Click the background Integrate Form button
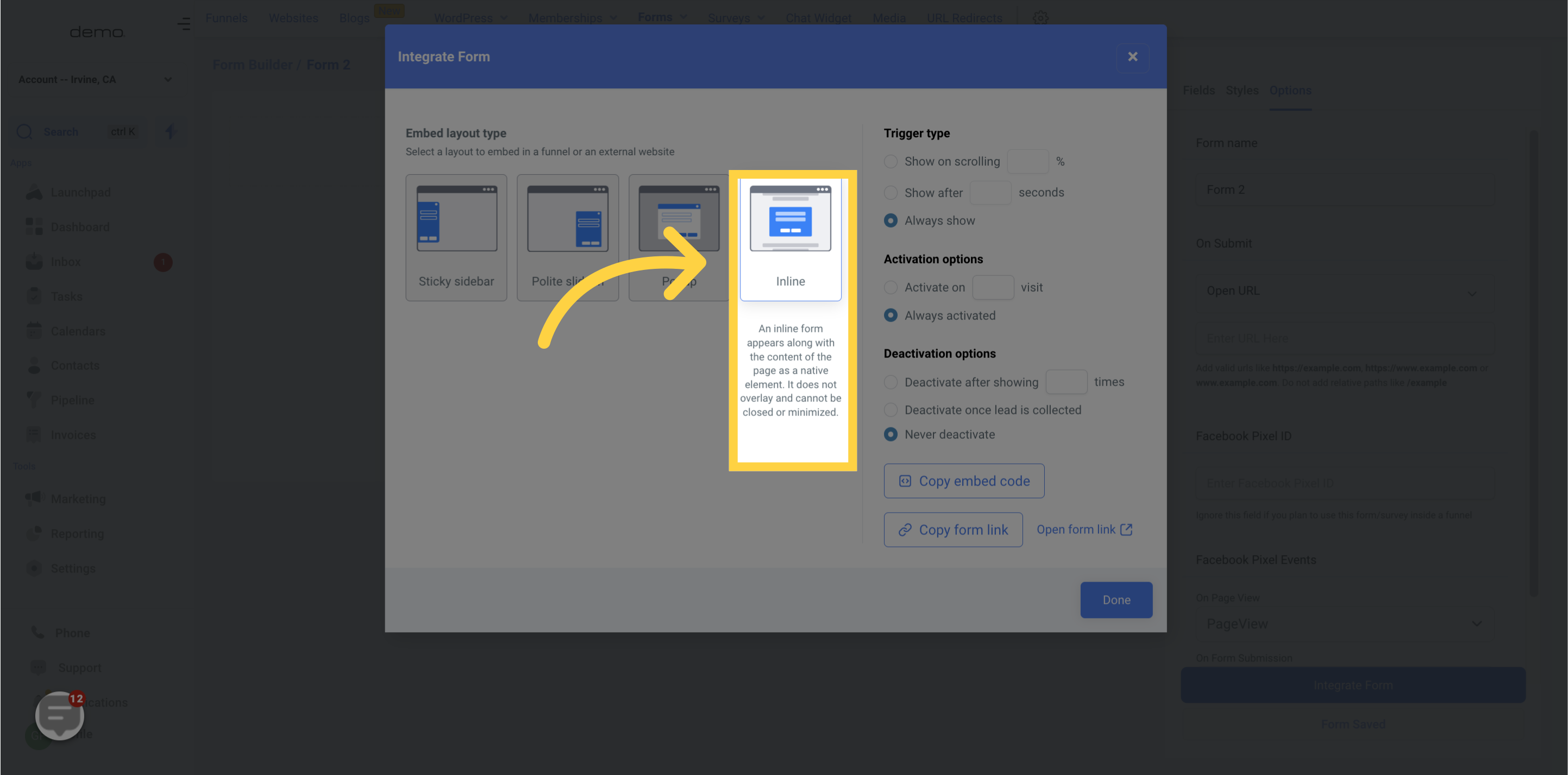The image size is (1568, 775). 1352,685
